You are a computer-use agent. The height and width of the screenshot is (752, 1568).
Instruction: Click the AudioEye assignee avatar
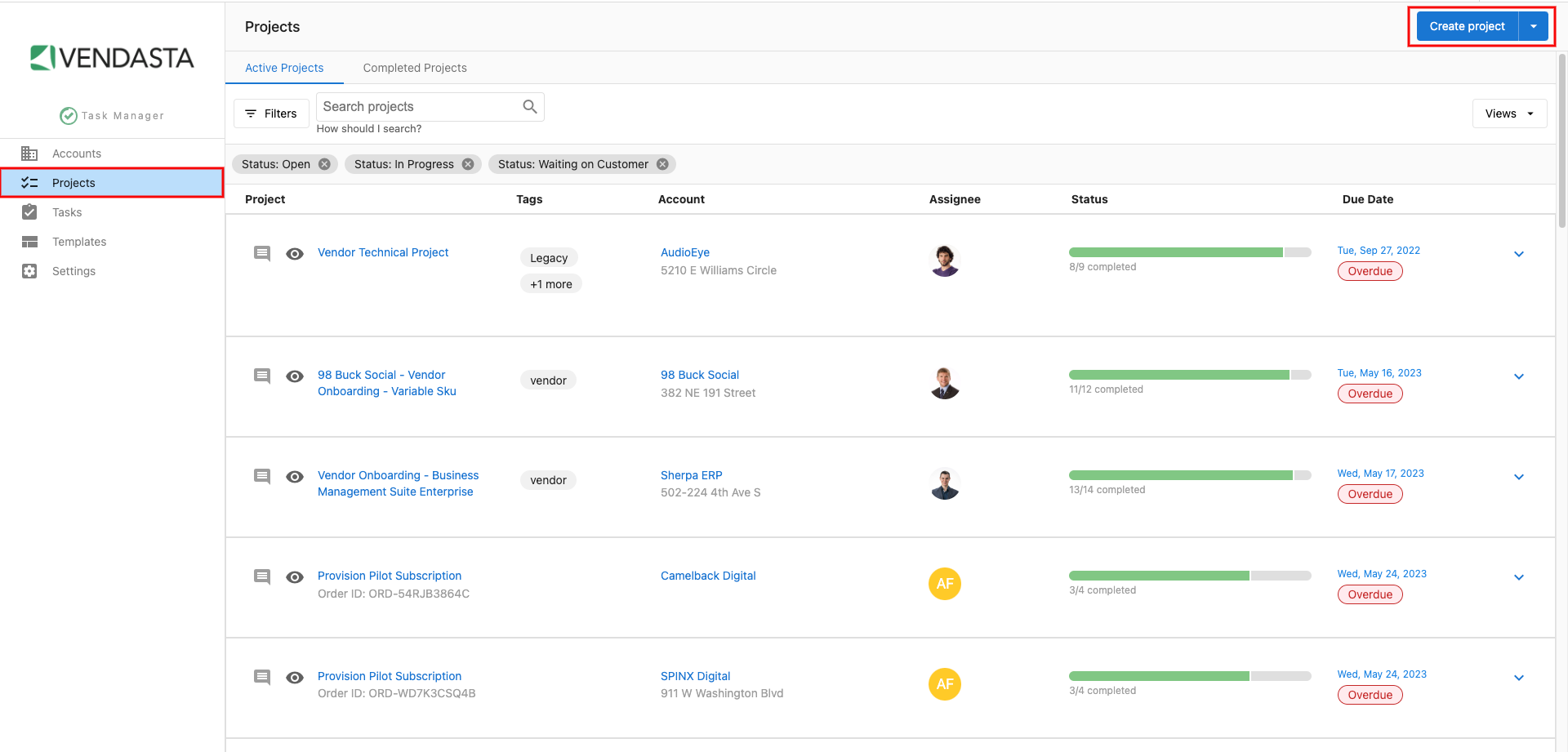click(945, 260)
